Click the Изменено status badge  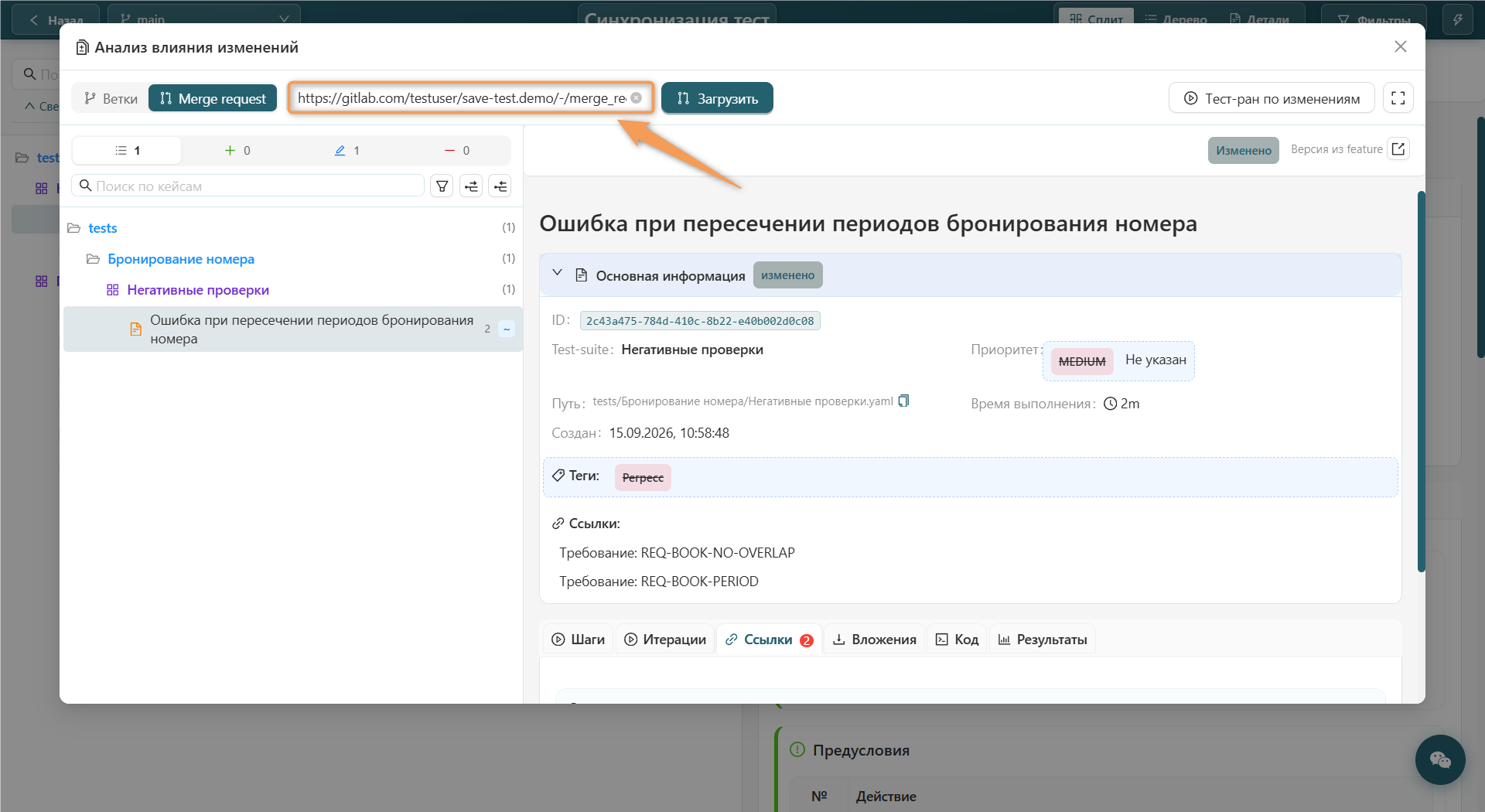pyautogui.click(x=1243, y=150)
